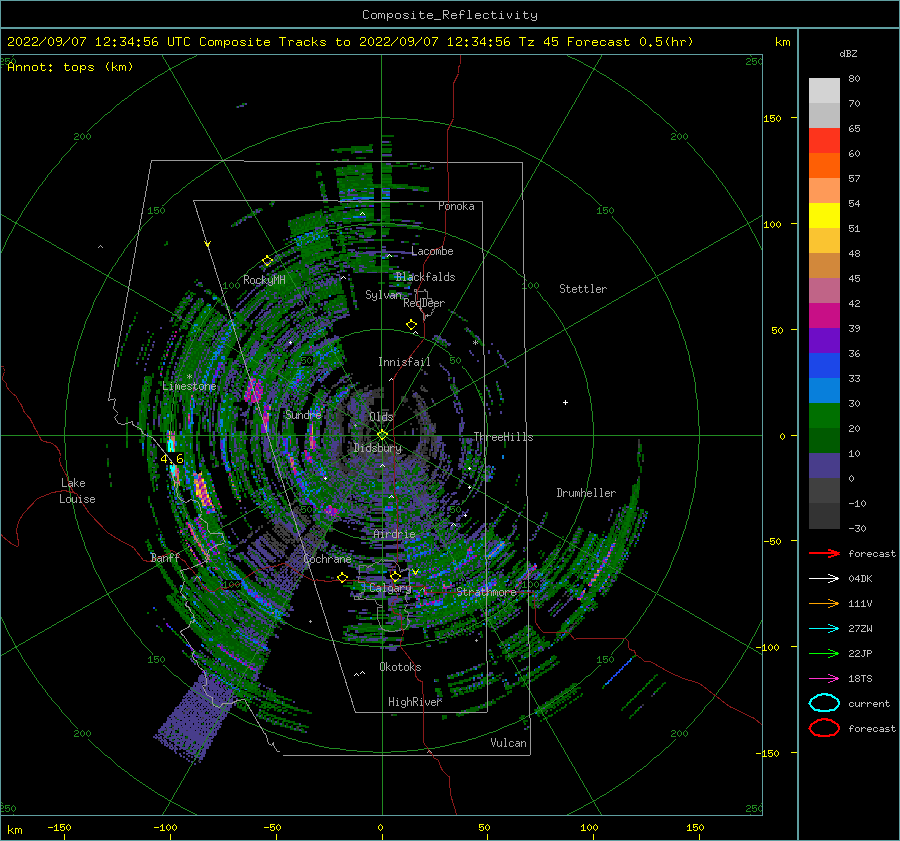Image resolution: width=900 pixels, height=841 pixels.
Task: Click the bright green 30-20 dBZ swatch
Action: coord(824,416)
